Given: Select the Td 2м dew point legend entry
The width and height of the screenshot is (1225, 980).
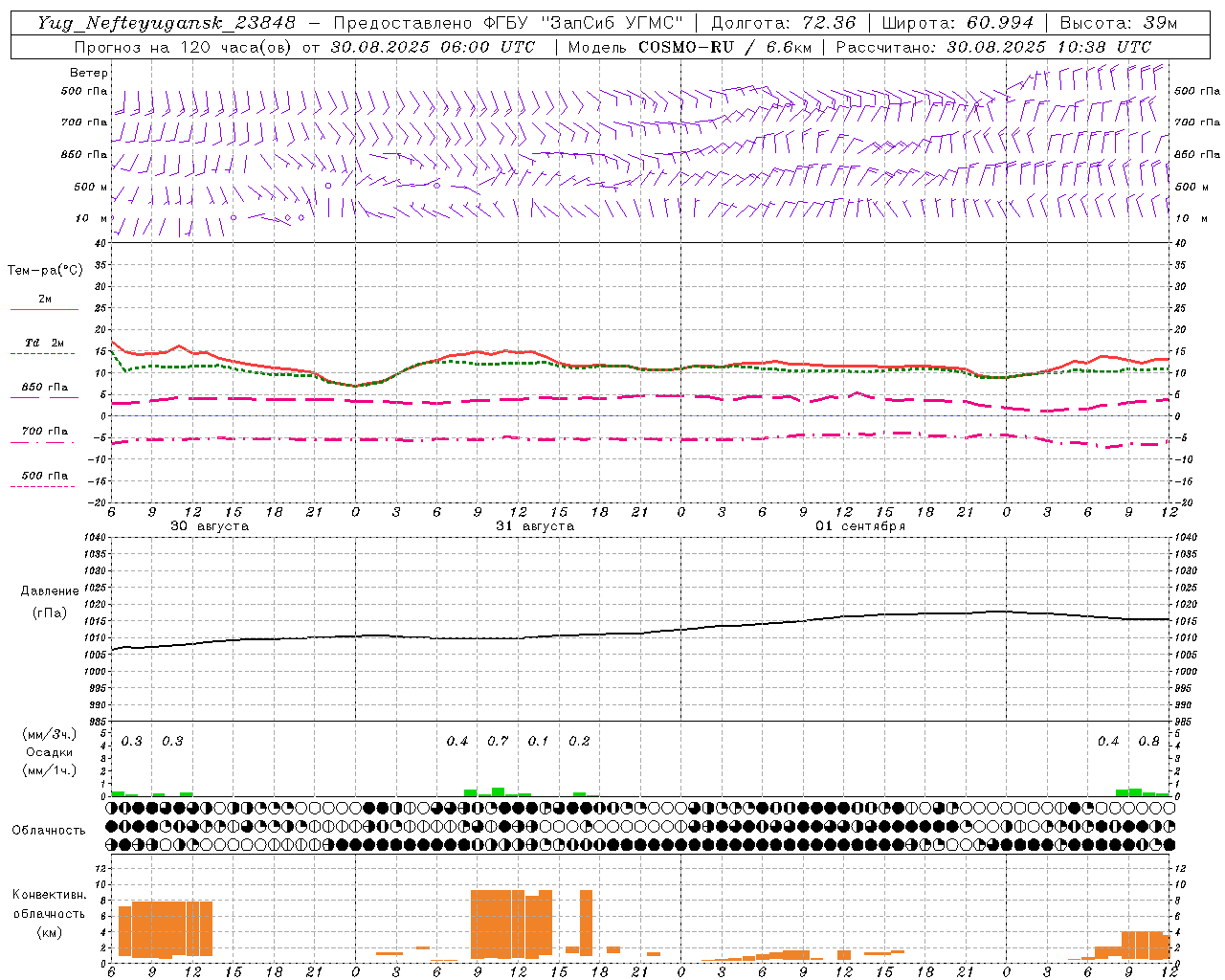Looking at the screenshot, I should [44, 343].
